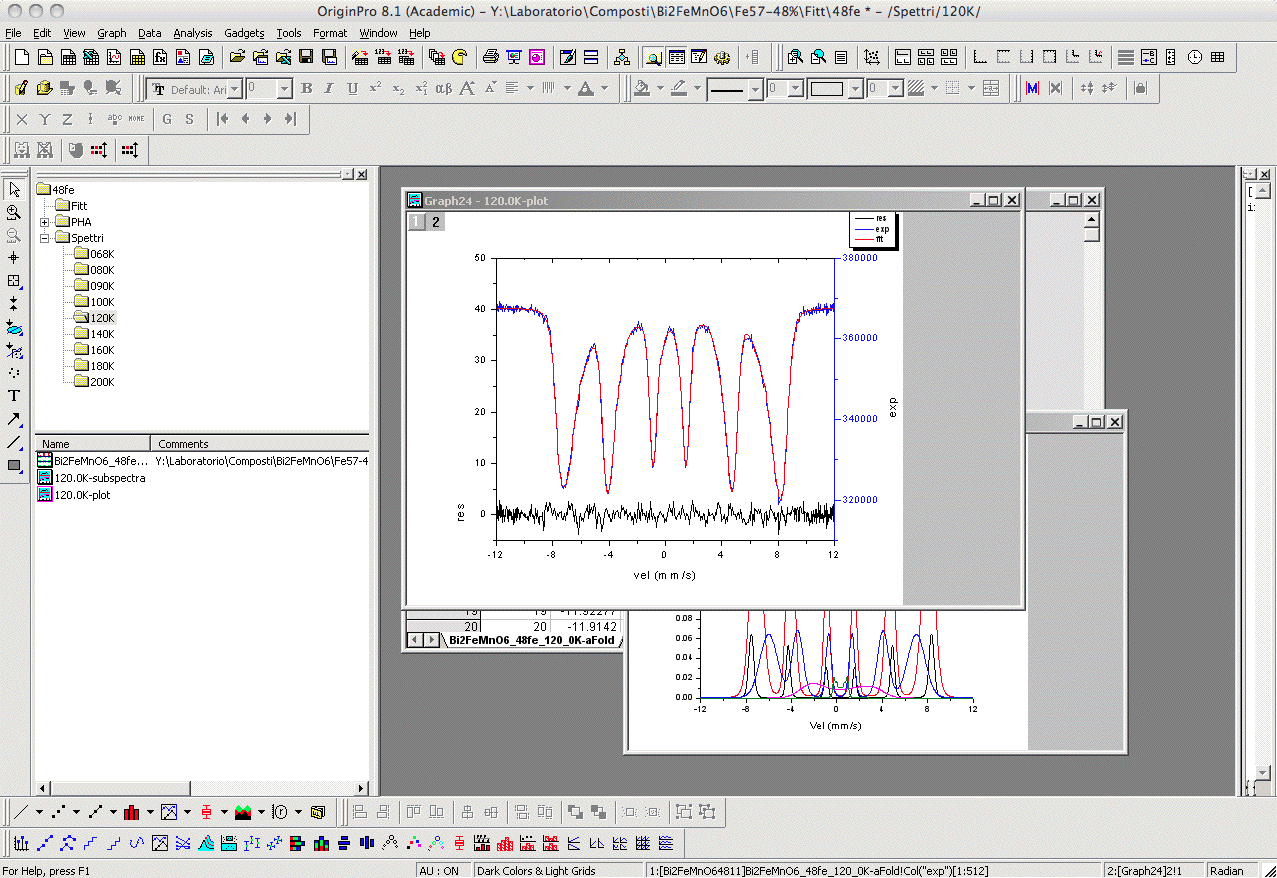Pick the Arrow drawing tool
This screenshot has width=1277, height=878.
coord(14,419)
